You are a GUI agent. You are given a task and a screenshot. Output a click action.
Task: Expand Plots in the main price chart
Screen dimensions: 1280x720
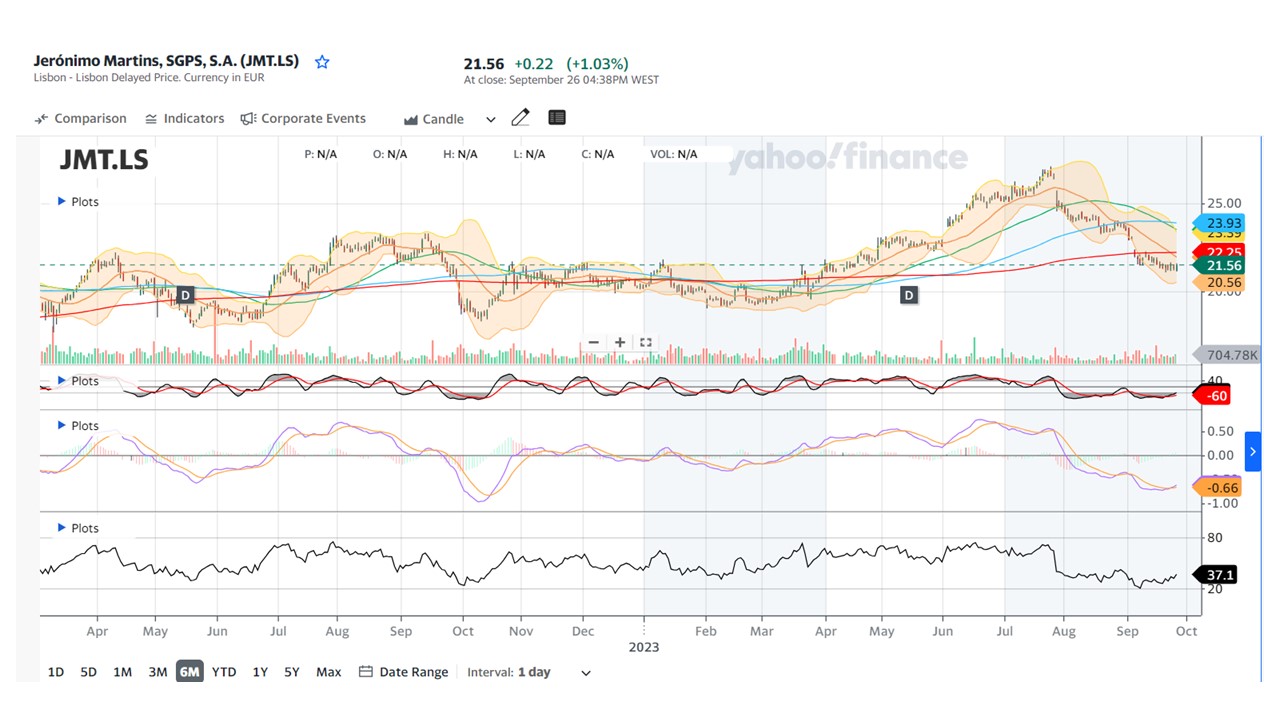[78, 202]
